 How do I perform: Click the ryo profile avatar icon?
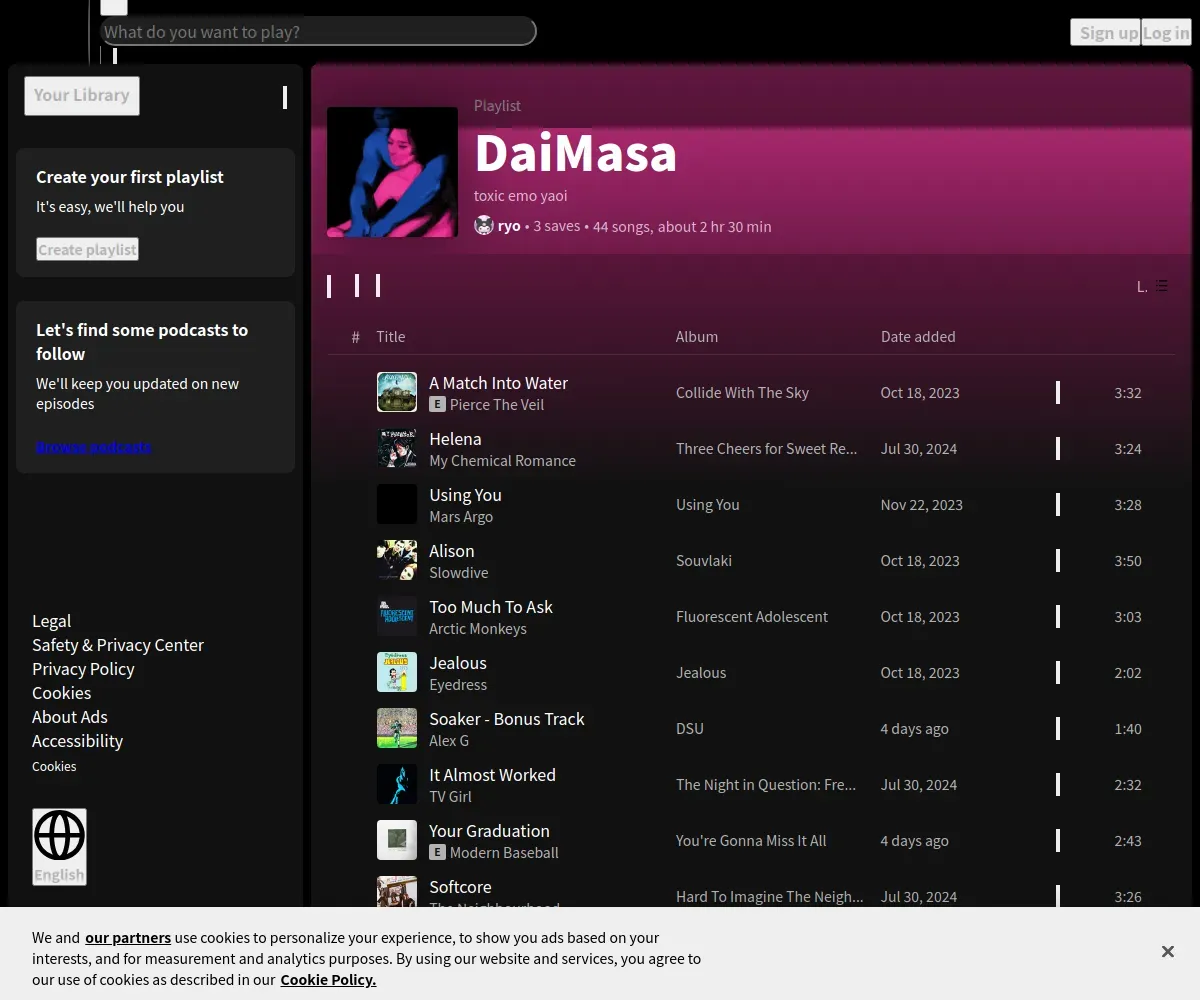tap(484, 226)
